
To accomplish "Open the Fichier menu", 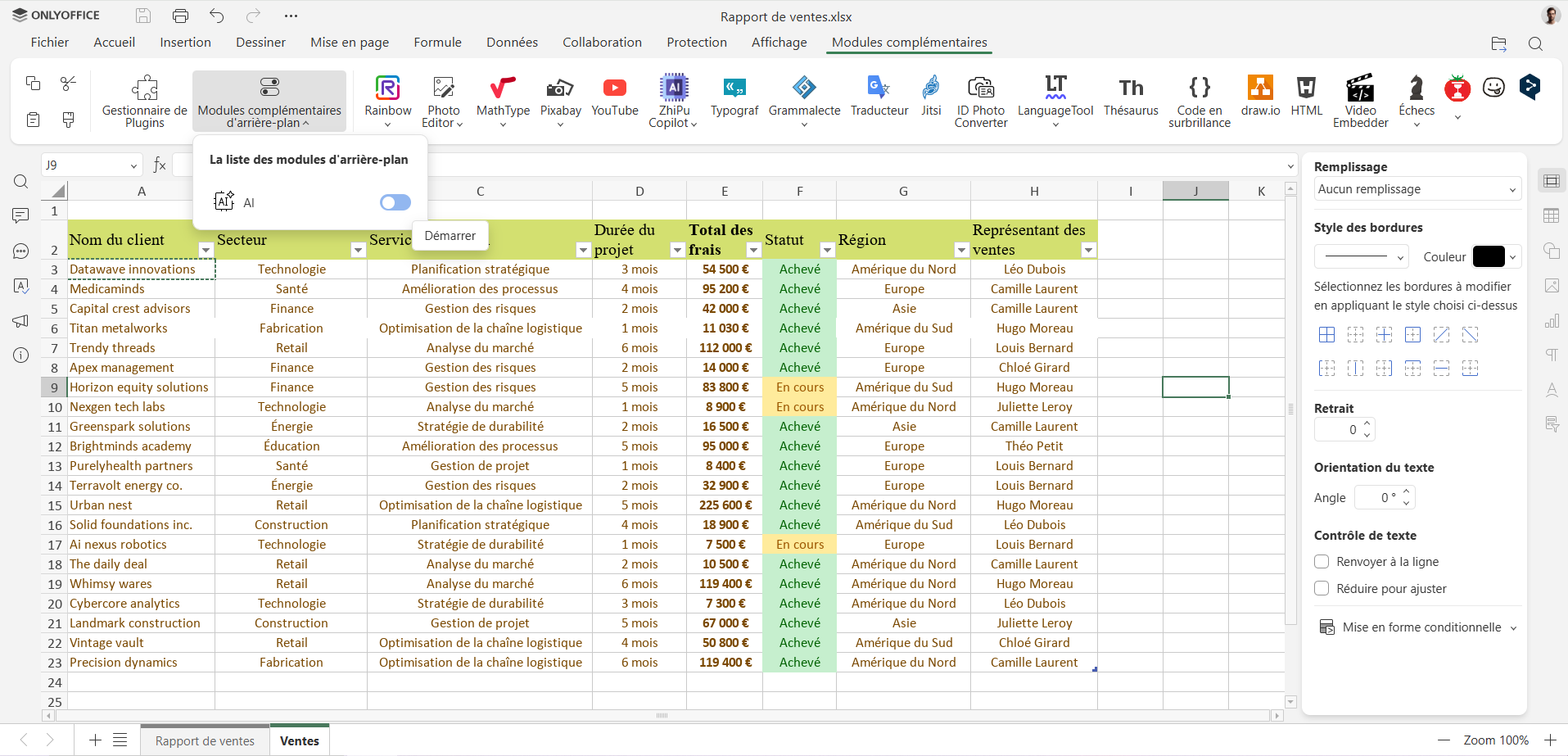I will point(50,43).
